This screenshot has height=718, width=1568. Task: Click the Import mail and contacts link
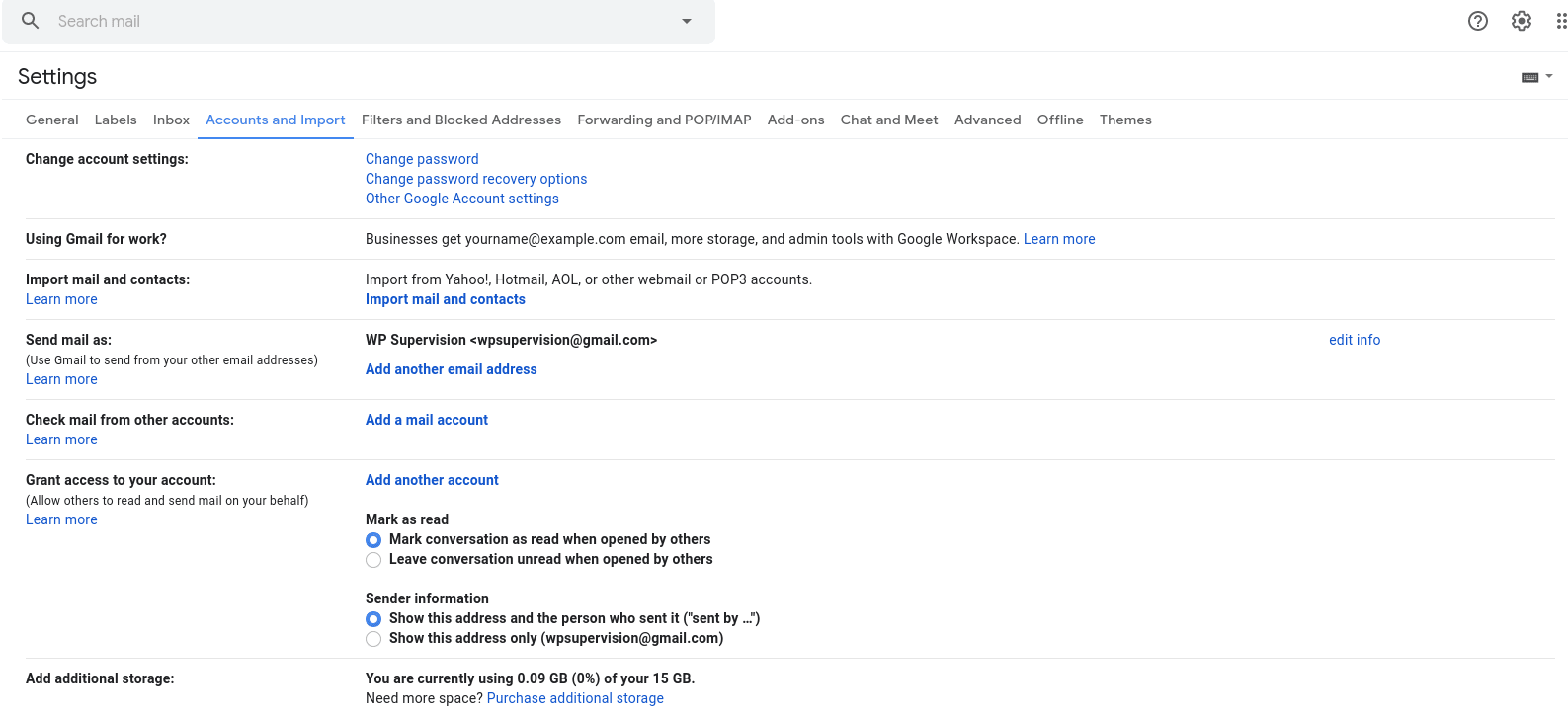point(446,299)
